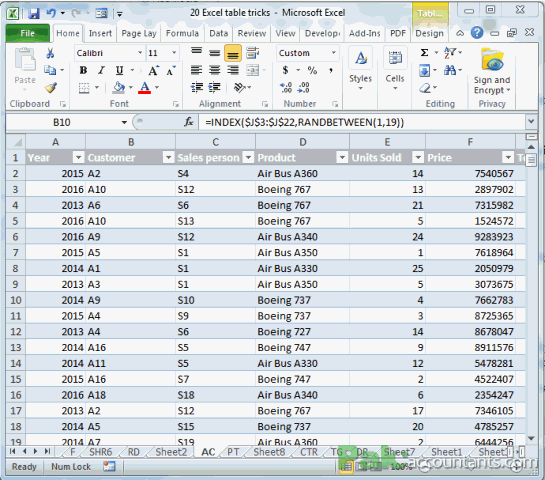
Task: Click the Cut scissors icon
Action: (50, 53)
